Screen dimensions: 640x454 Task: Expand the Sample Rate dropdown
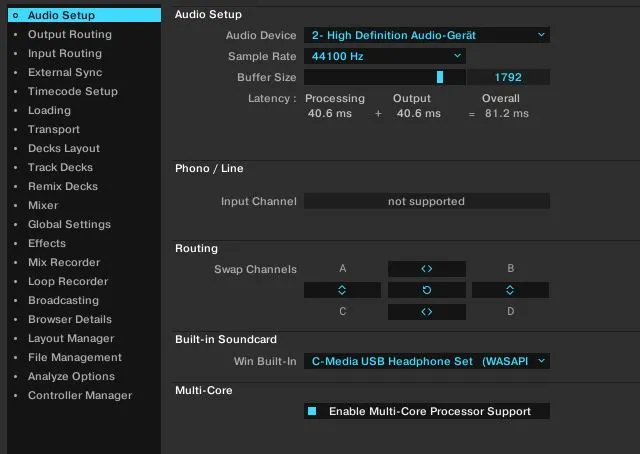[x=385, y=56]
